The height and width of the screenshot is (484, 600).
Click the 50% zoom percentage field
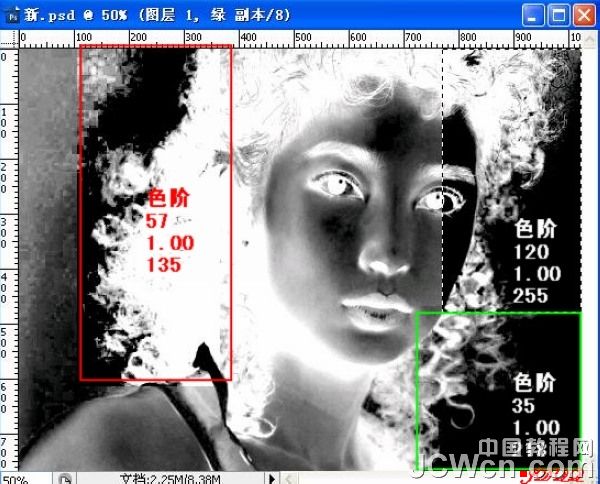click(x=25, y=479)
